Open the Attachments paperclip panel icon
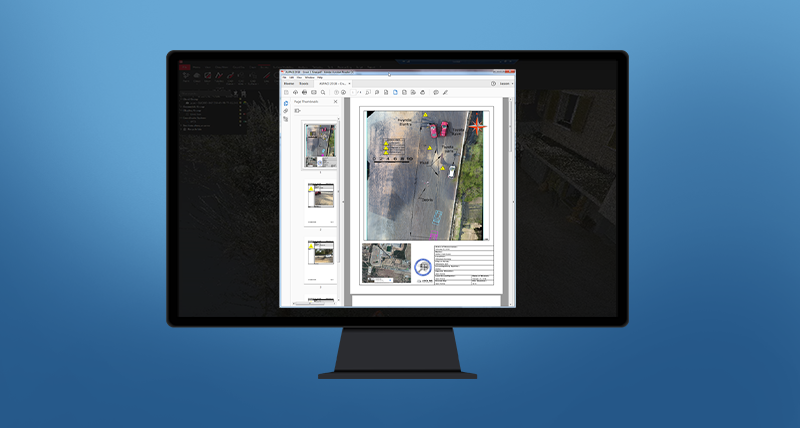This screenshot has height=428, width=800. click(285, 111)
